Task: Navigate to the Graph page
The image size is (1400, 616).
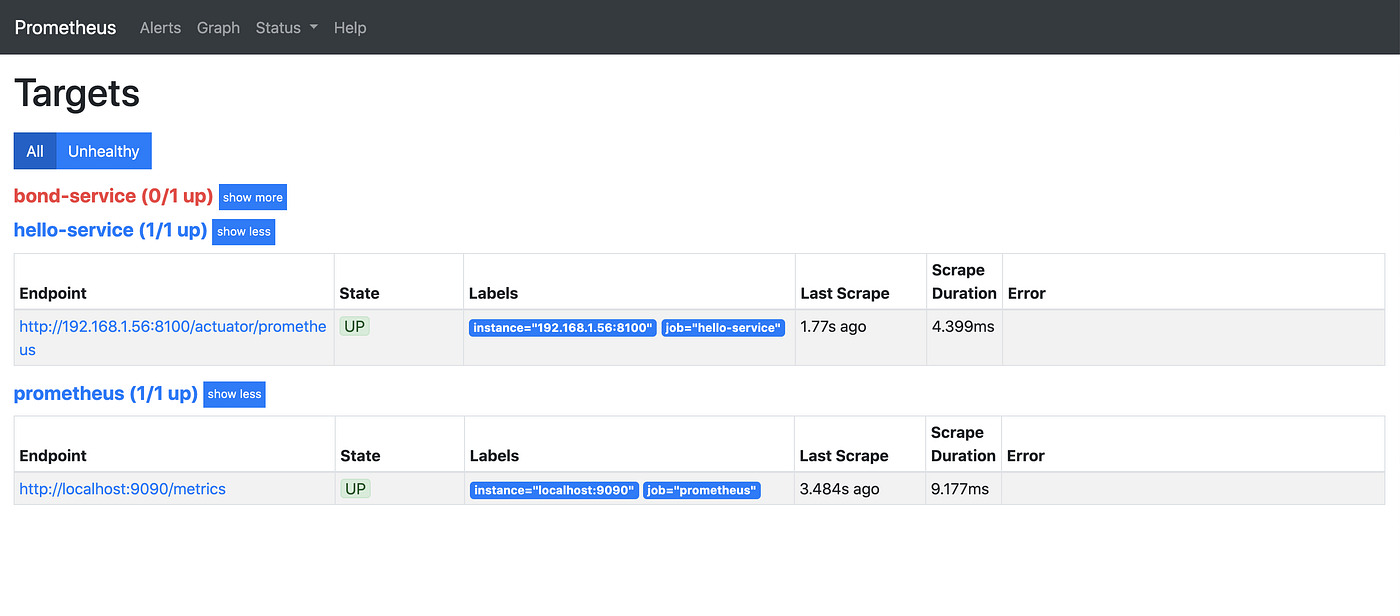Action: pos(218,28)
